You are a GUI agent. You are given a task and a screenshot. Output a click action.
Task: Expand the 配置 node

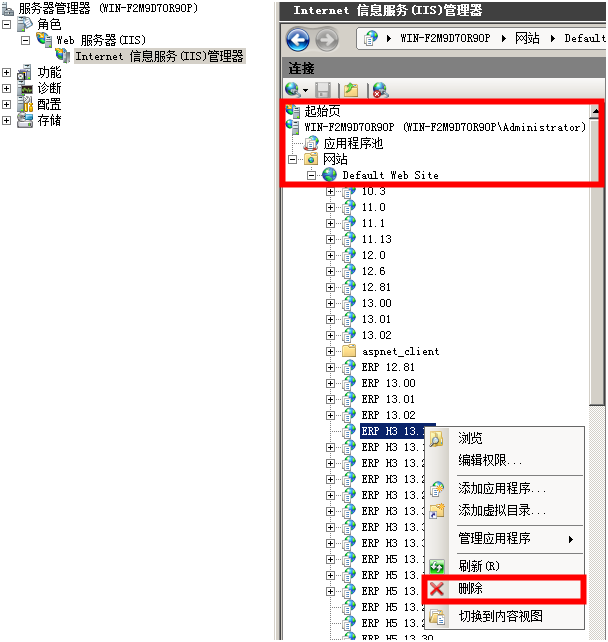click(6, 104)
